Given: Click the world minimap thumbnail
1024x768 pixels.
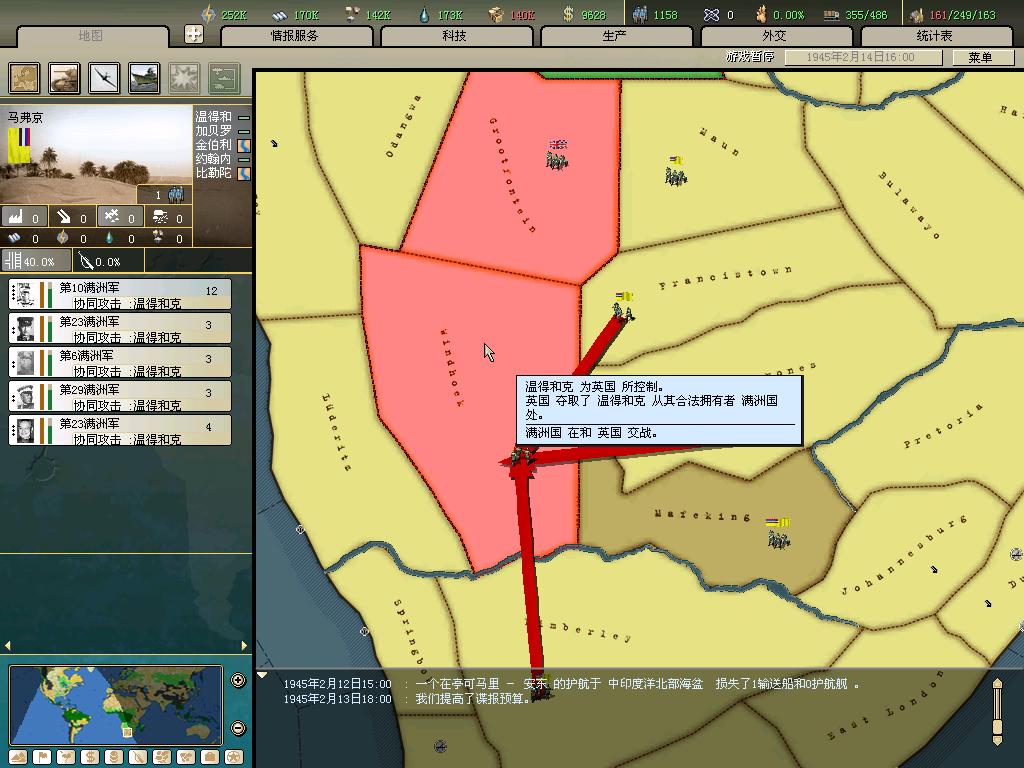Looking at the screenshot, I should [x=116, y=704].
